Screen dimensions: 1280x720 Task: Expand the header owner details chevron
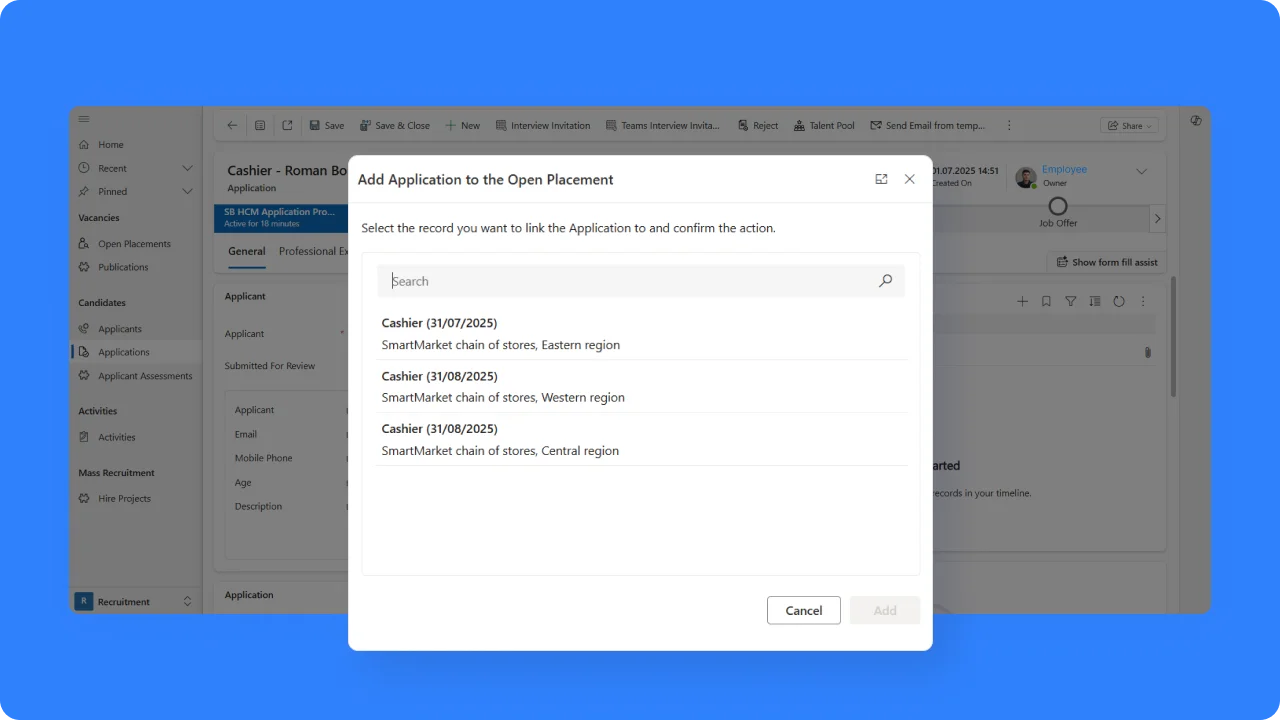[x=1141, y=172]
